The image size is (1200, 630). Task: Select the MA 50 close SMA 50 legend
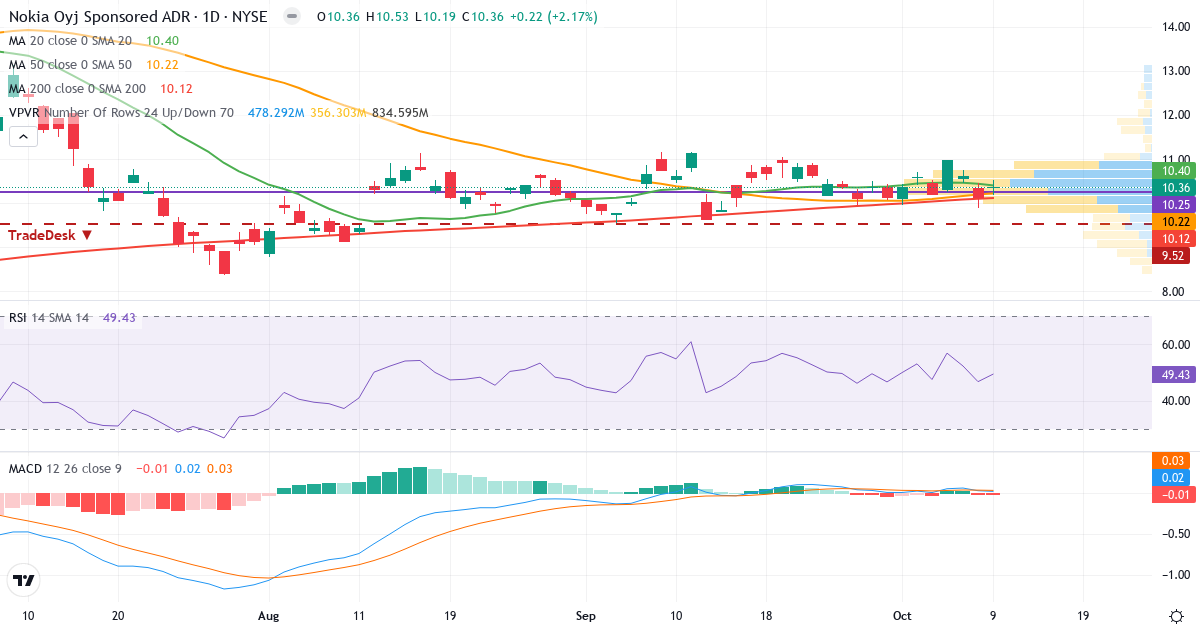70,64
